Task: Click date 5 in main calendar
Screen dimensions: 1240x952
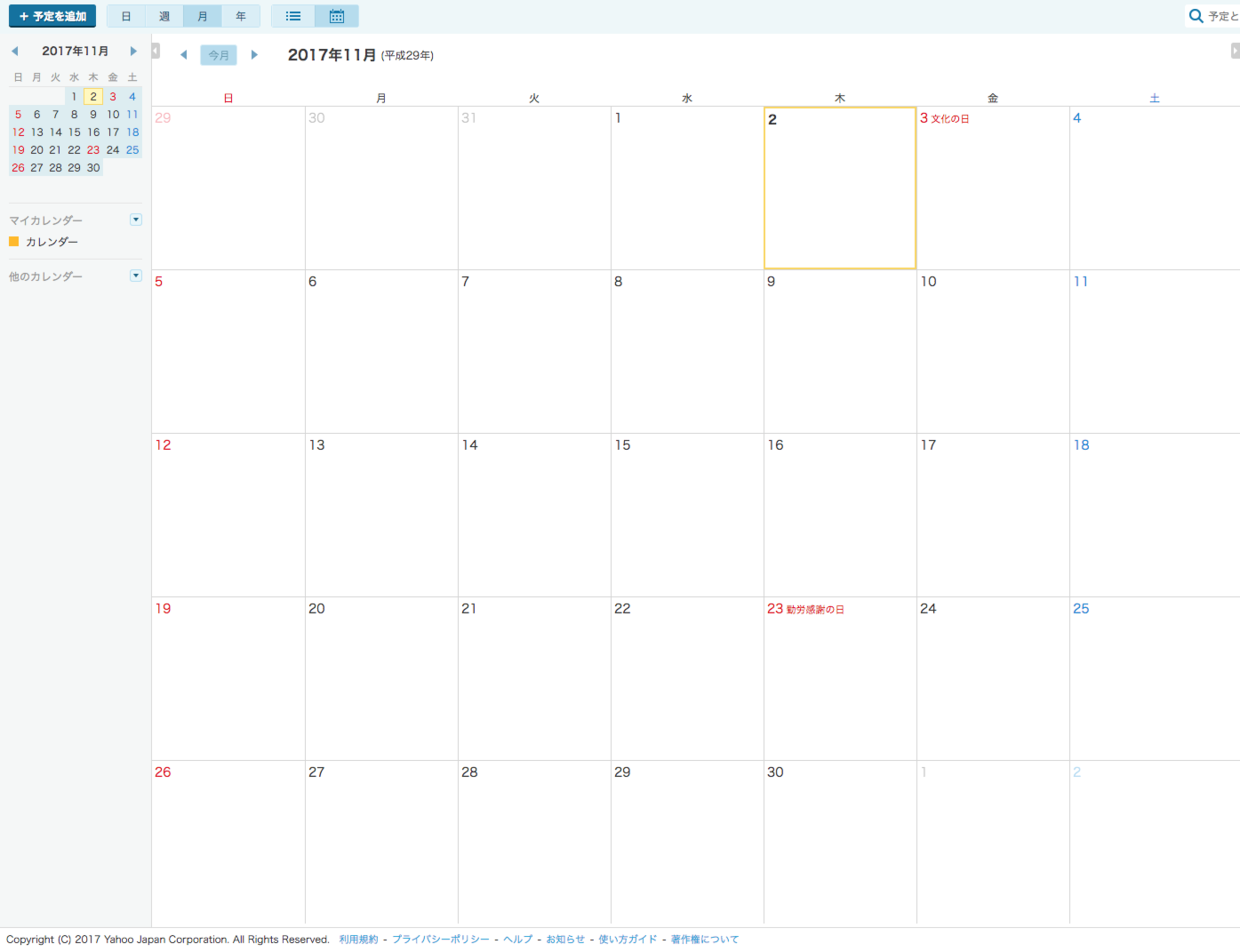Action: [x=159, y=282]
